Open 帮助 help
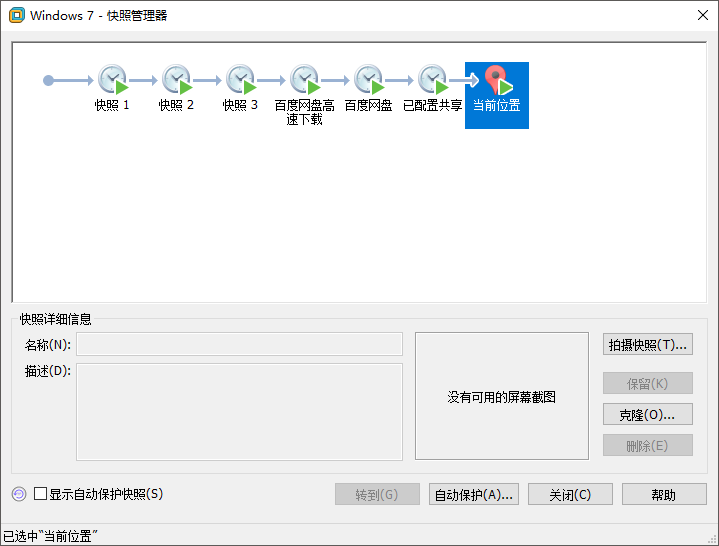719x546 pixels. (x=664, y=494)
